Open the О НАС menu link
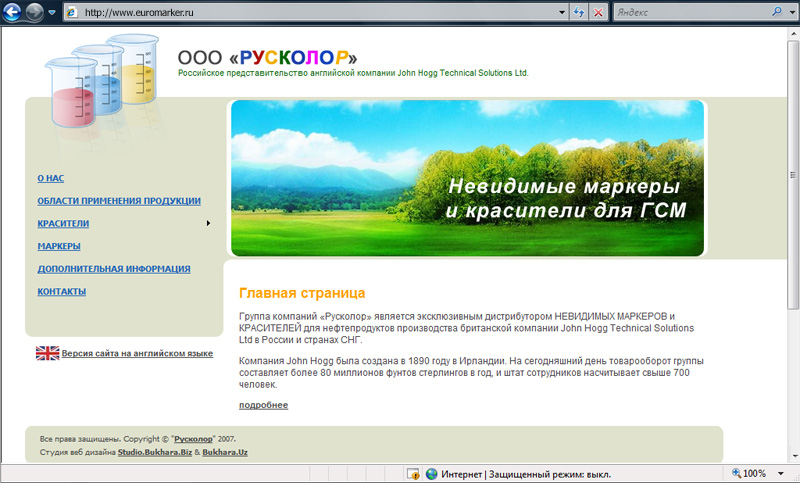Image resolution: width=800 pixels, height=483 pixels. [x=51, y=178]
